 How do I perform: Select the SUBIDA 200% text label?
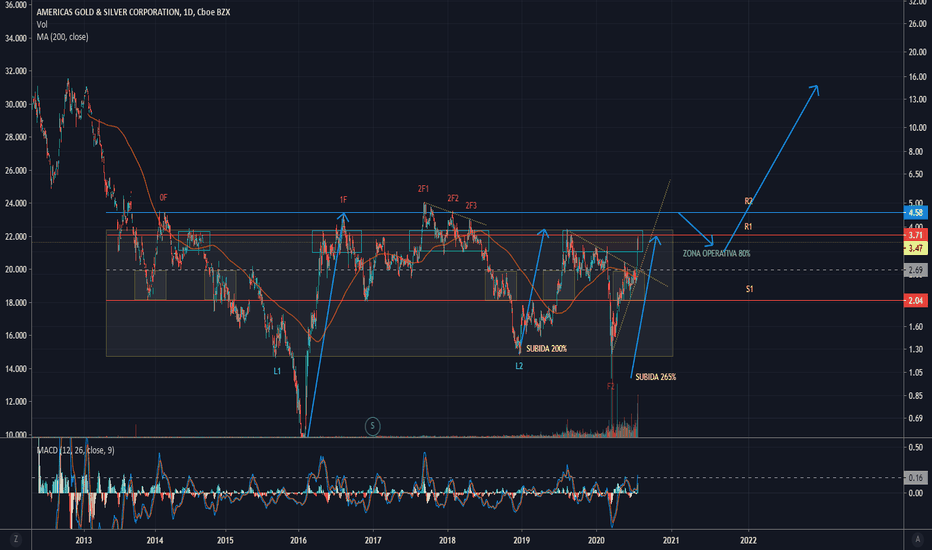coord(546,348)
